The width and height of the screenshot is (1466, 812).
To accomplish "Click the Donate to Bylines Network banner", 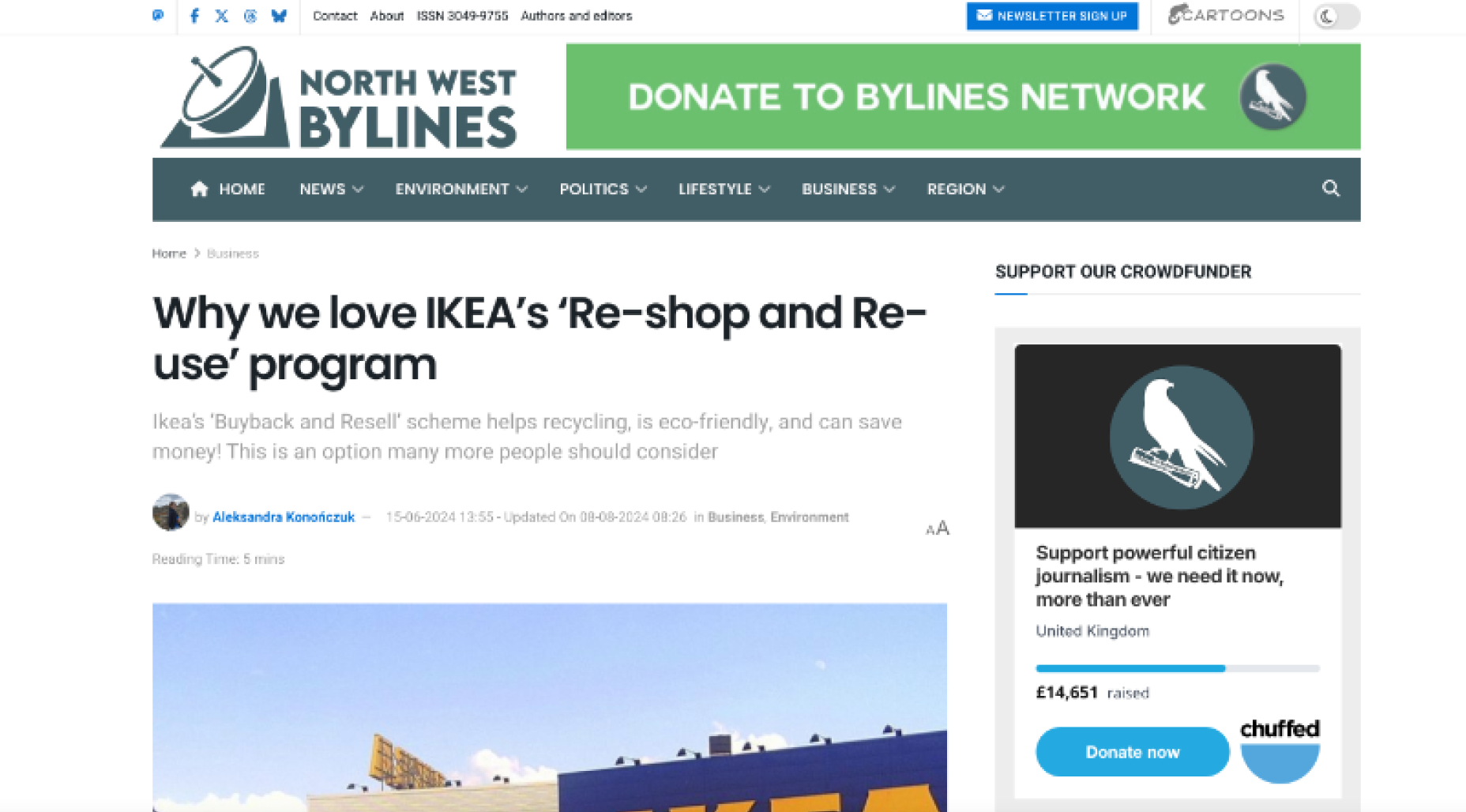I will (x=963, y=96).
